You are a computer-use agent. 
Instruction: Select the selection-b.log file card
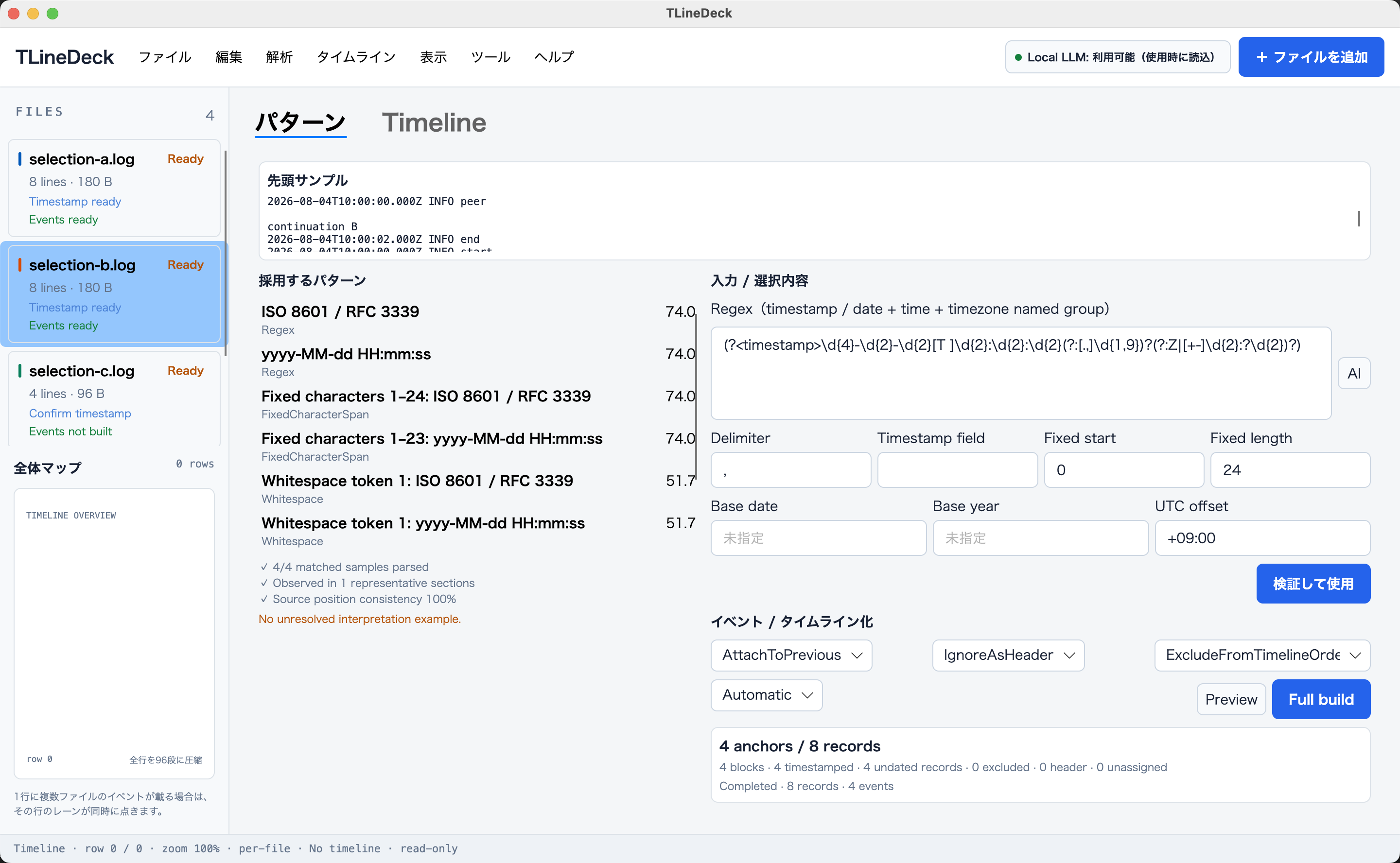(114, 294)
